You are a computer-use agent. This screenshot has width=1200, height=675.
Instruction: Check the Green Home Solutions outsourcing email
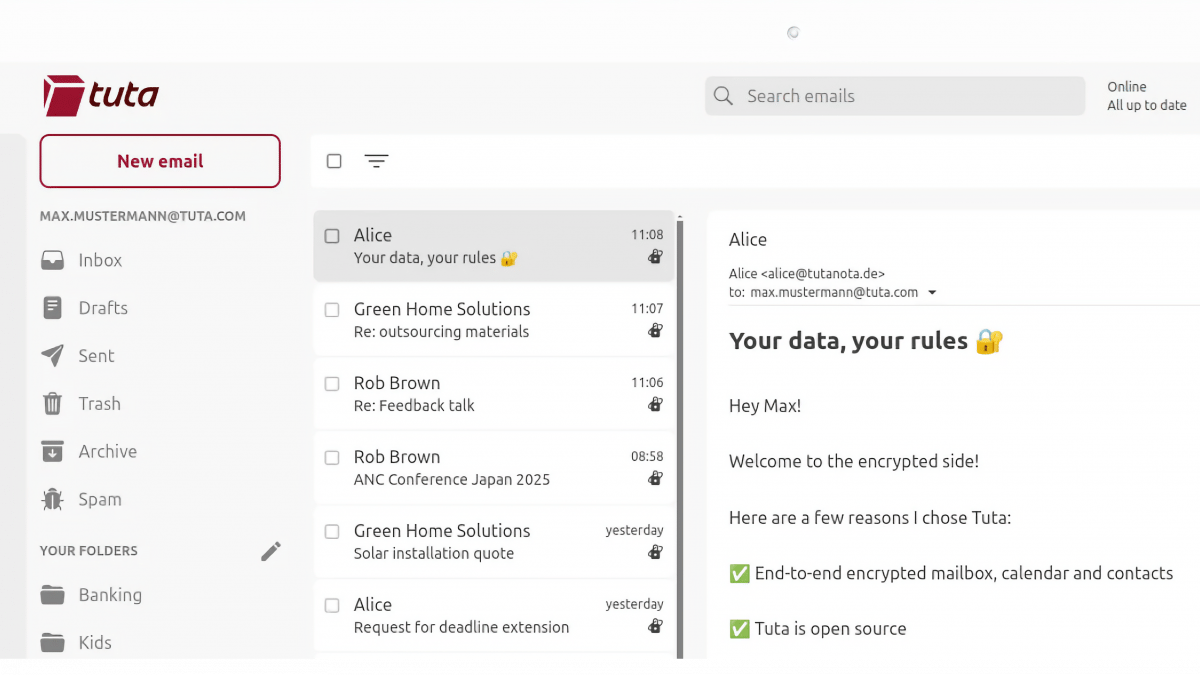pyautogui.click(x=332, y=310)
